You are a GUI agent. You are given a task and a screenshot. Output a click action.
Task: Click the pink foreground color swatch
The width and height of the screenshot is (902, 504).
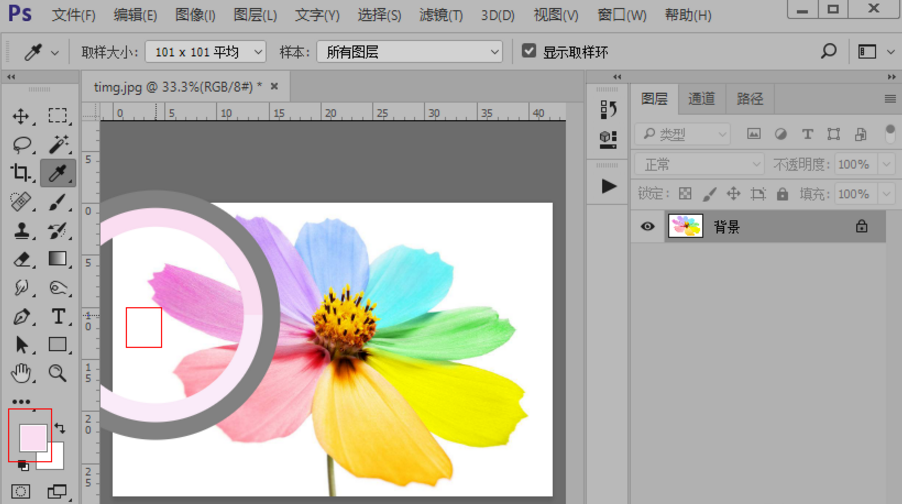pos(32,437)
